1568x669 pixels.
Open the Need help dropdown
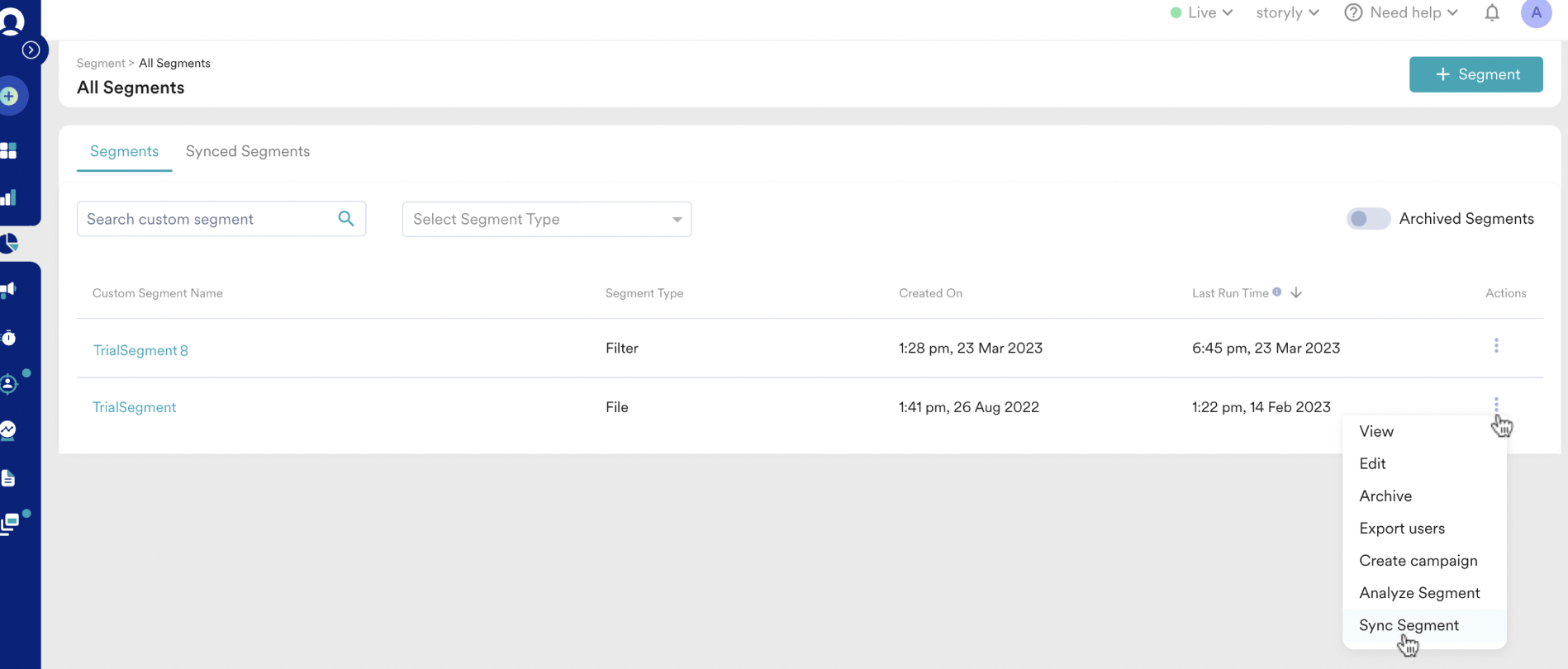click(1401, 12)
